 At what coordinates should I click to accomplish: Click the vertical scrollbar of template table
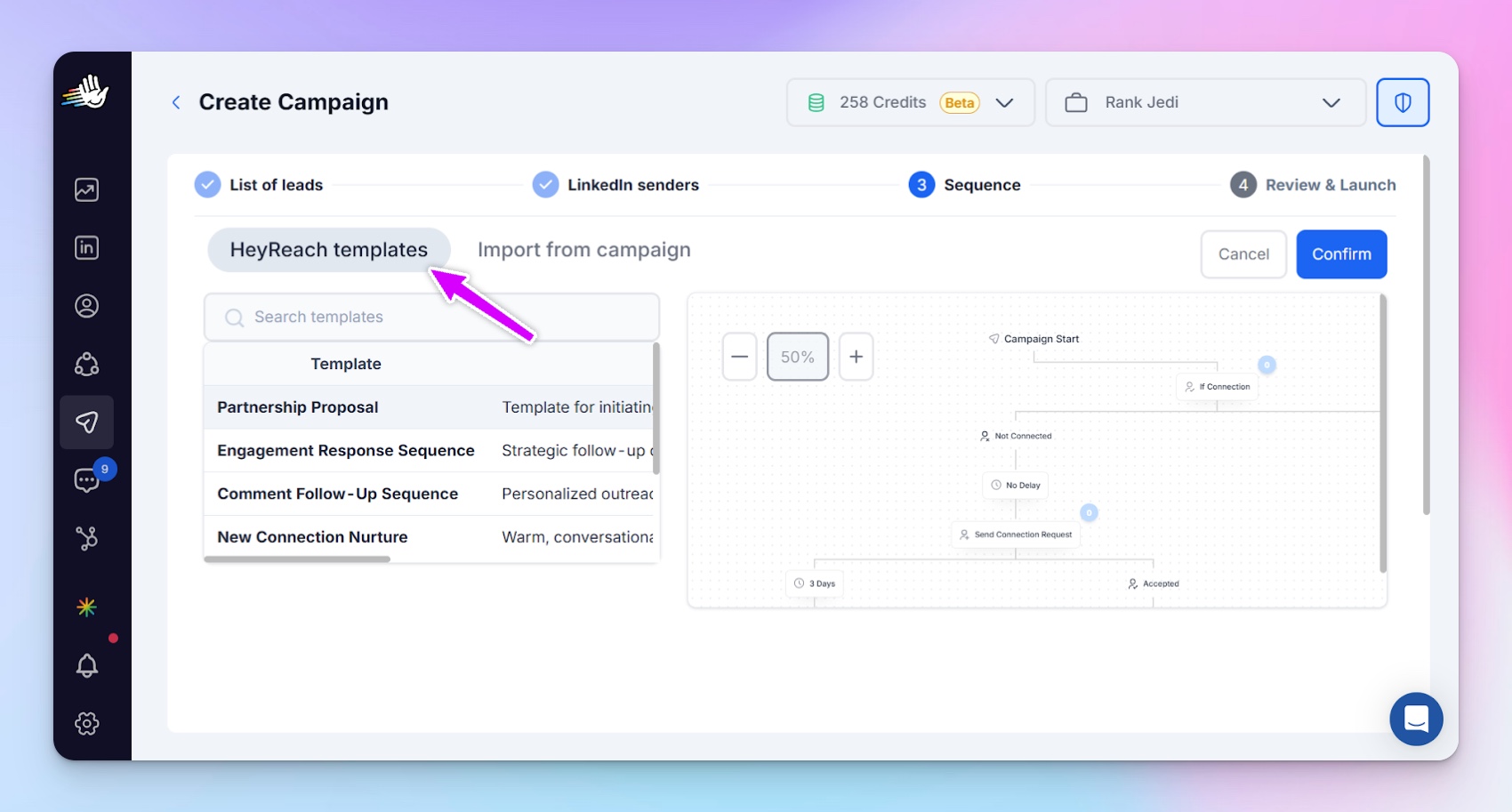pos(656,408)
